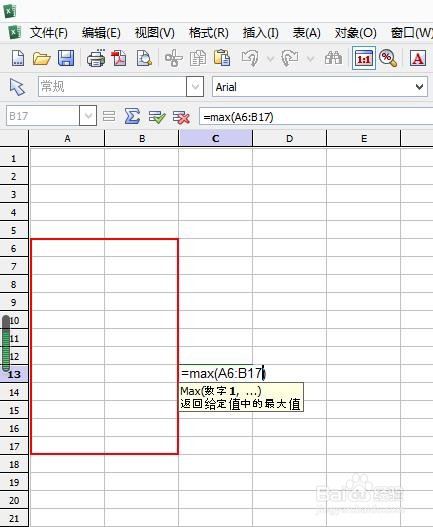The width and height of the screenshot is (433, 527).
Task: Open the 对象(O) menu
Action: (x=356, y=33)
